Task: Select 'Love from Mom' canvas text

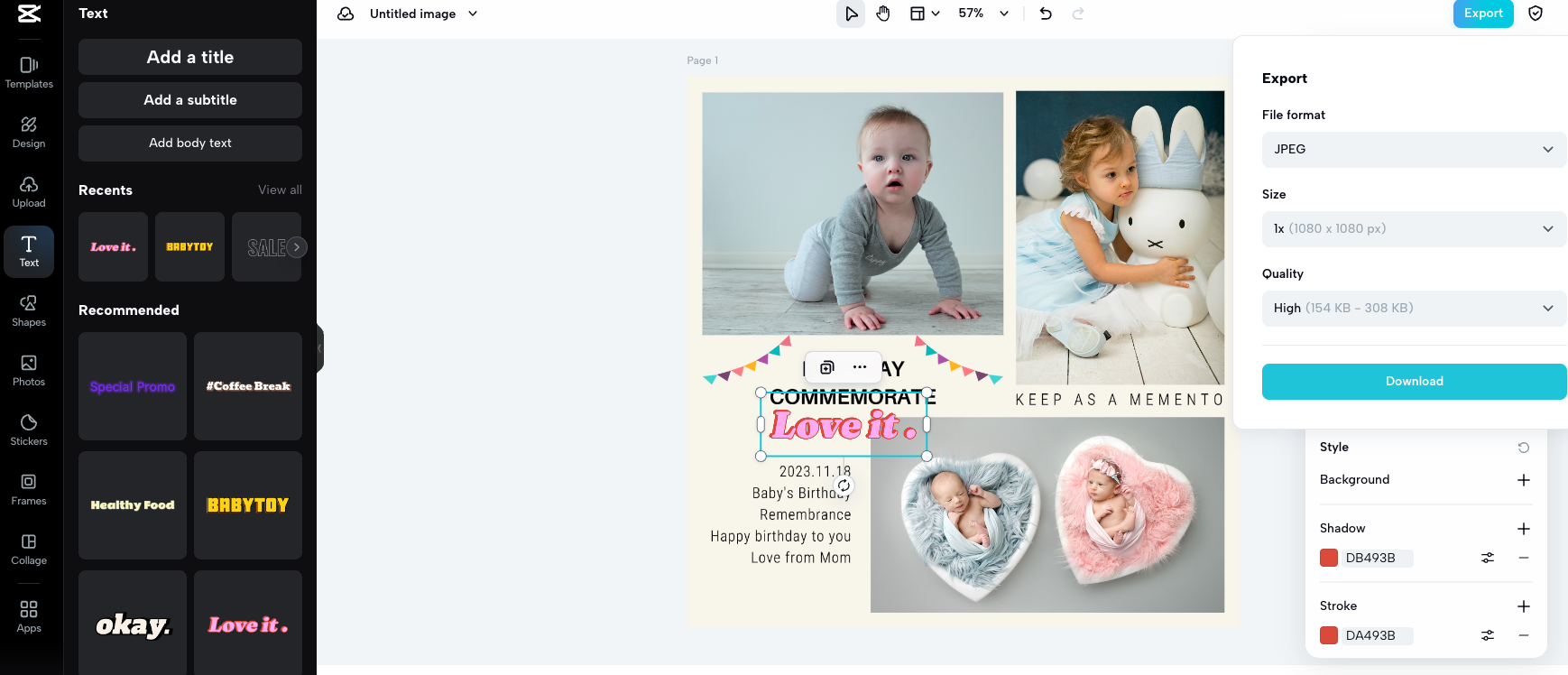Action: (800, 558)
